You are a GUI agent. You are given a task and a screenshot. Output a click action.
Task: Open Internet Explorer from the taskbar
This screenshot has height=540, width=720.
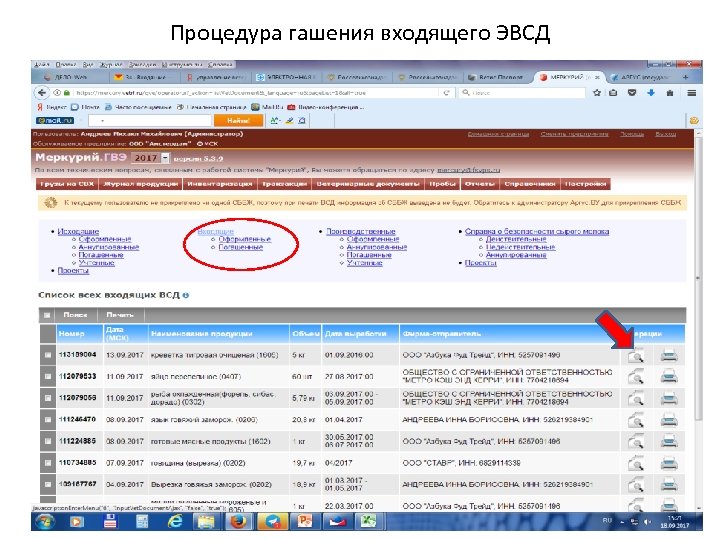point(175,522)
